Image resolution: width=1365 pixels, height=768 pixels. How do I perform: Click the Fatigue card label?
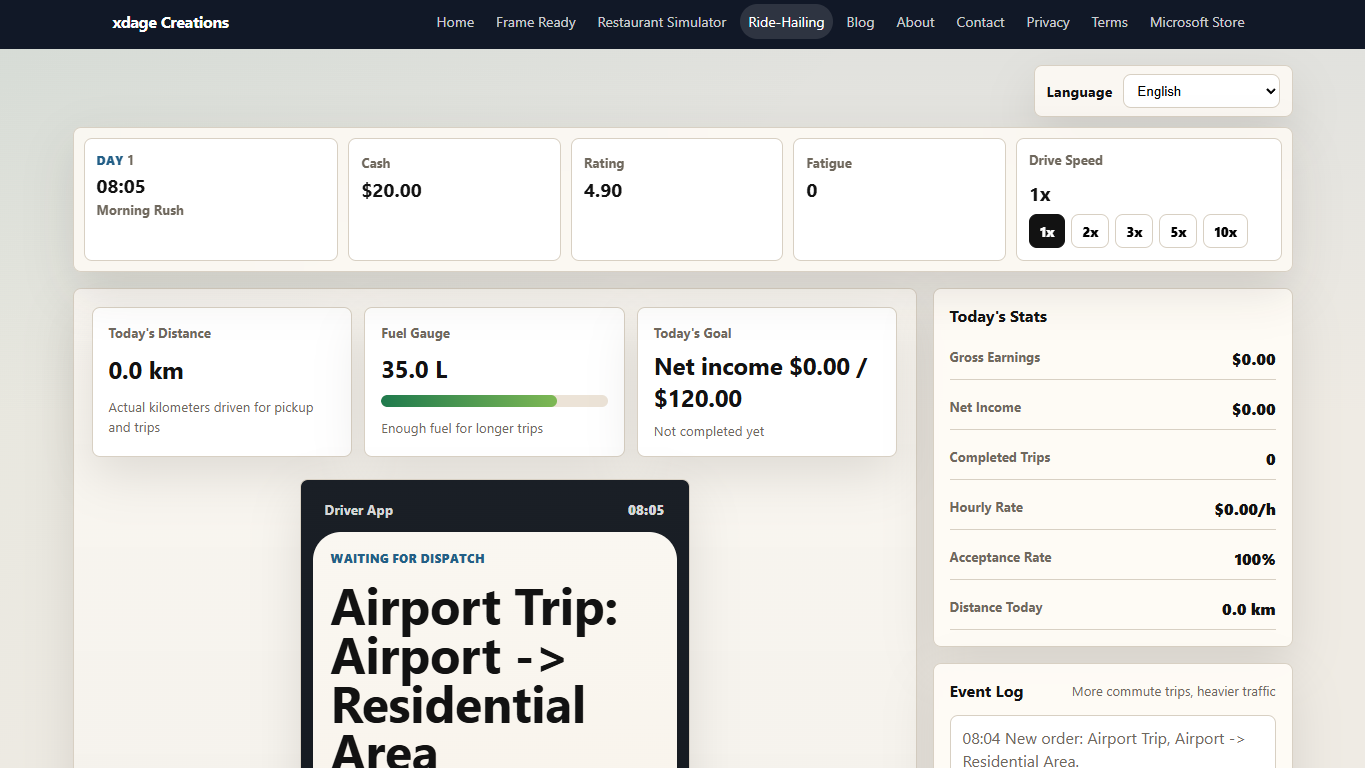829,163
